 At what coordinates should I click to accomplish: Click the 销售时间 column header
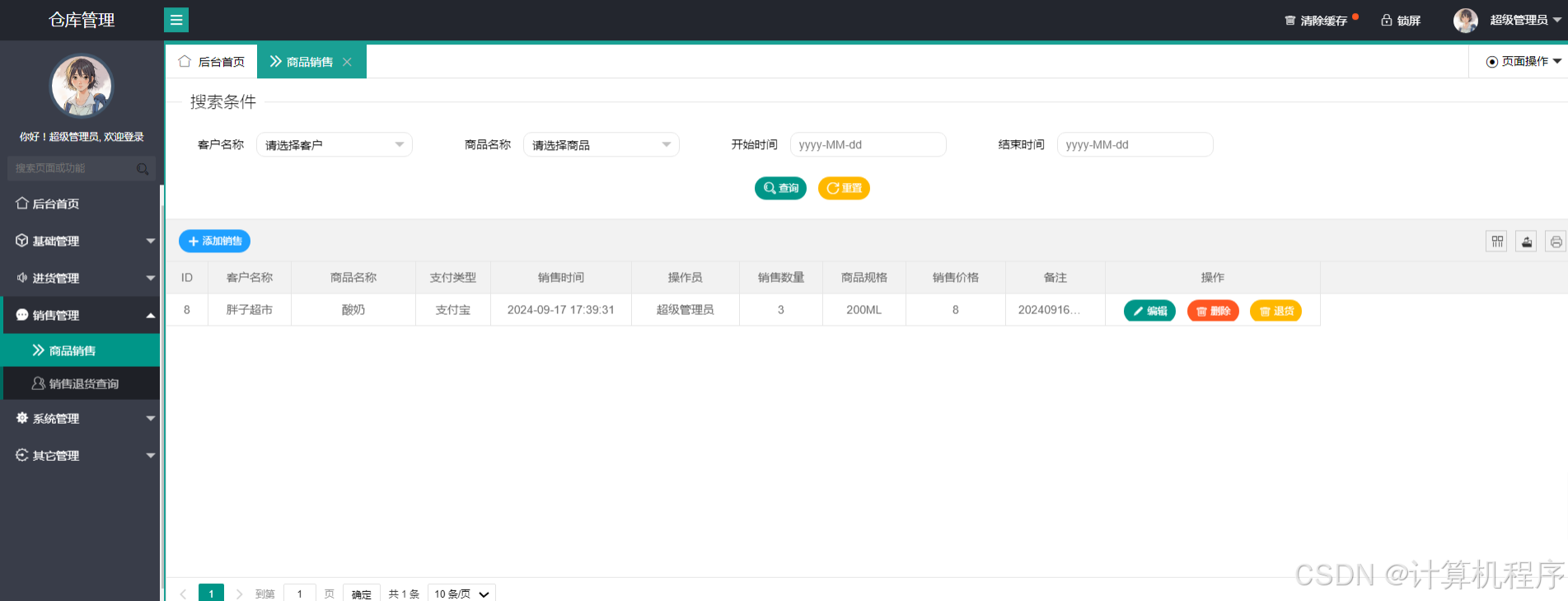tap(561, 278)
